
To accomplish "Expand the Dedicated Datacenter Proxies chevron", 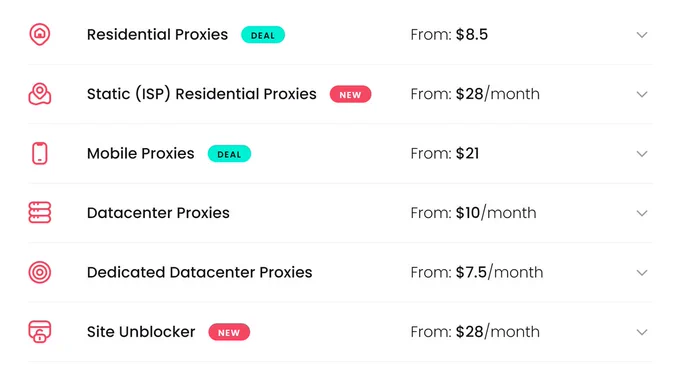I will (642, 272).
